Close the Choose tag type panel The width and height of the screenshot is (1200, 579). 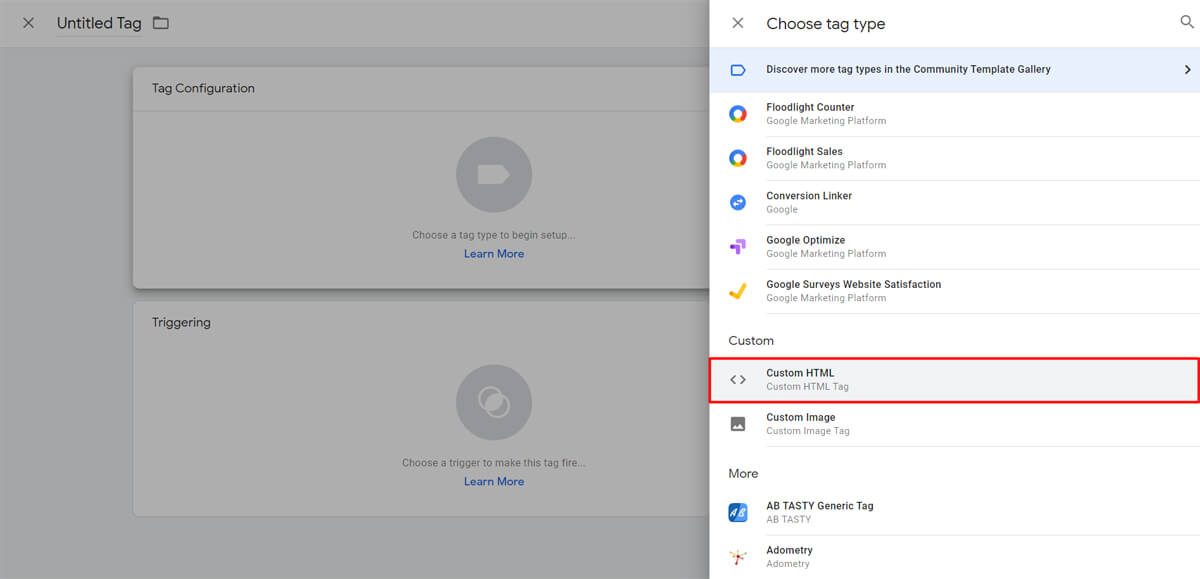pos(738,23)
